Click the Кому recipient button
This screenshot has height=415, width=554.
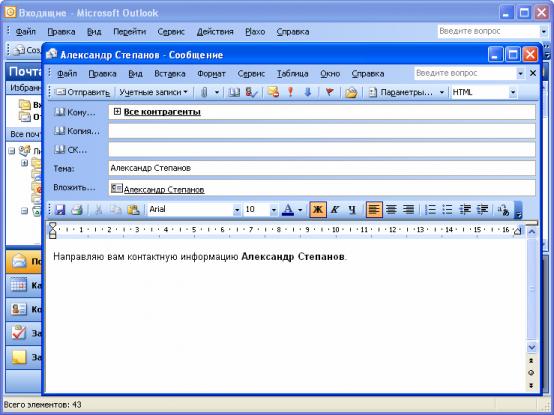pyautogui.click(x=75, y=112)
